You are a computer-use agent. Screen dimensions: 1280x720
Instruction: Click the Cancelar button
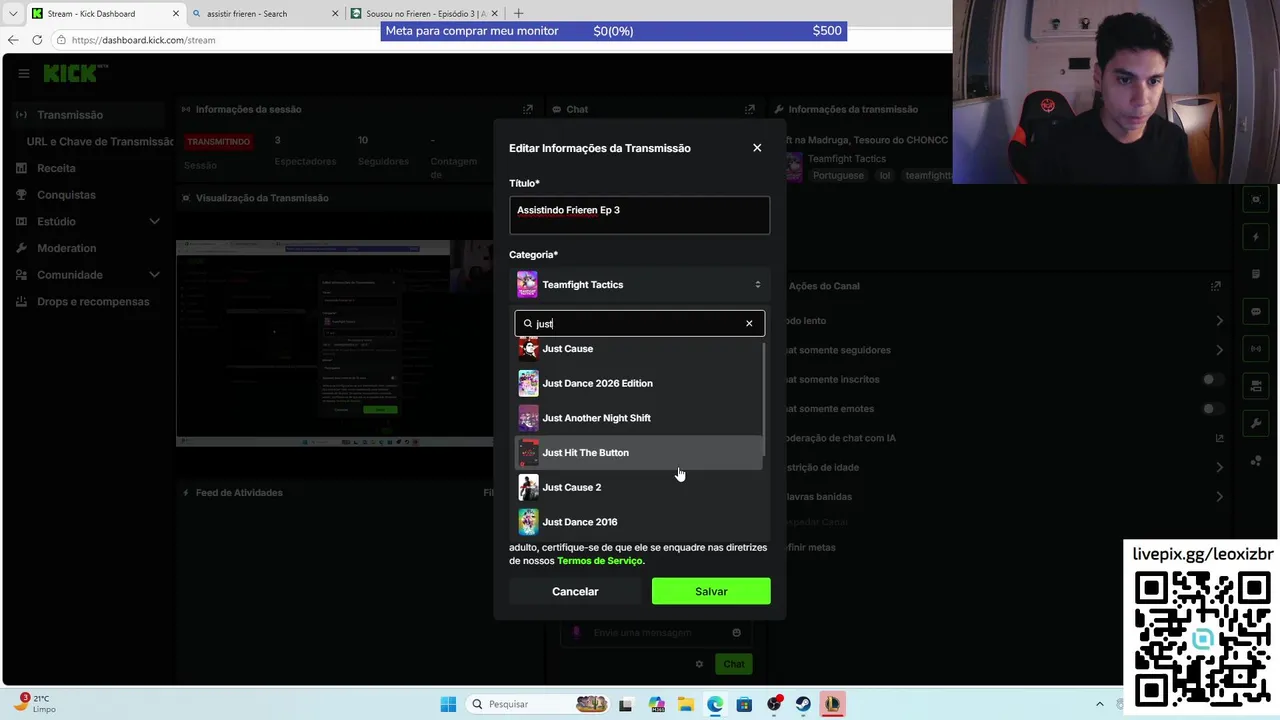coord(575,591)
